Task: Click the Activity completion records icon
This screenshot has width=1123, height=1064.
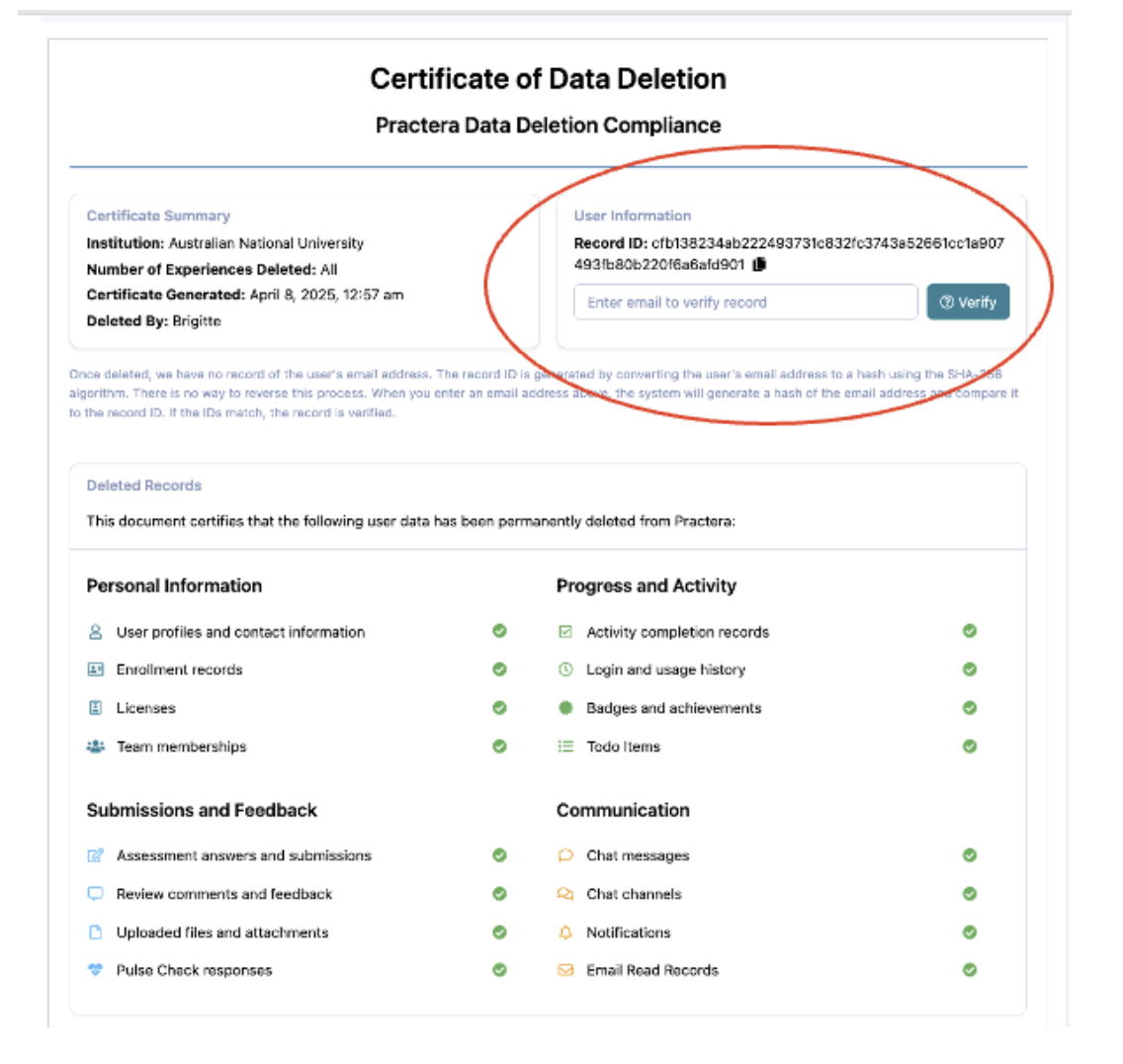Action: tap(565, 632)
